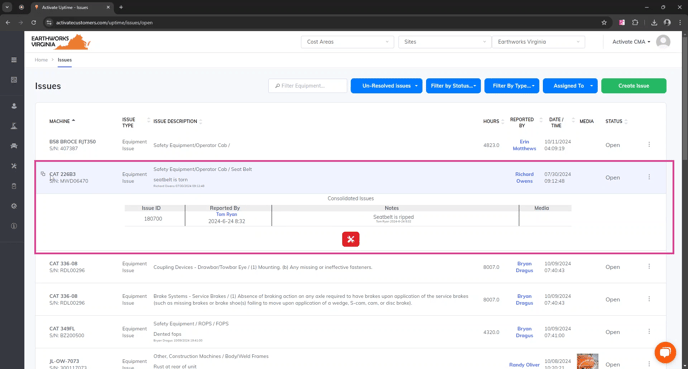Open the person icon in the sidebar

click(14, 106)
